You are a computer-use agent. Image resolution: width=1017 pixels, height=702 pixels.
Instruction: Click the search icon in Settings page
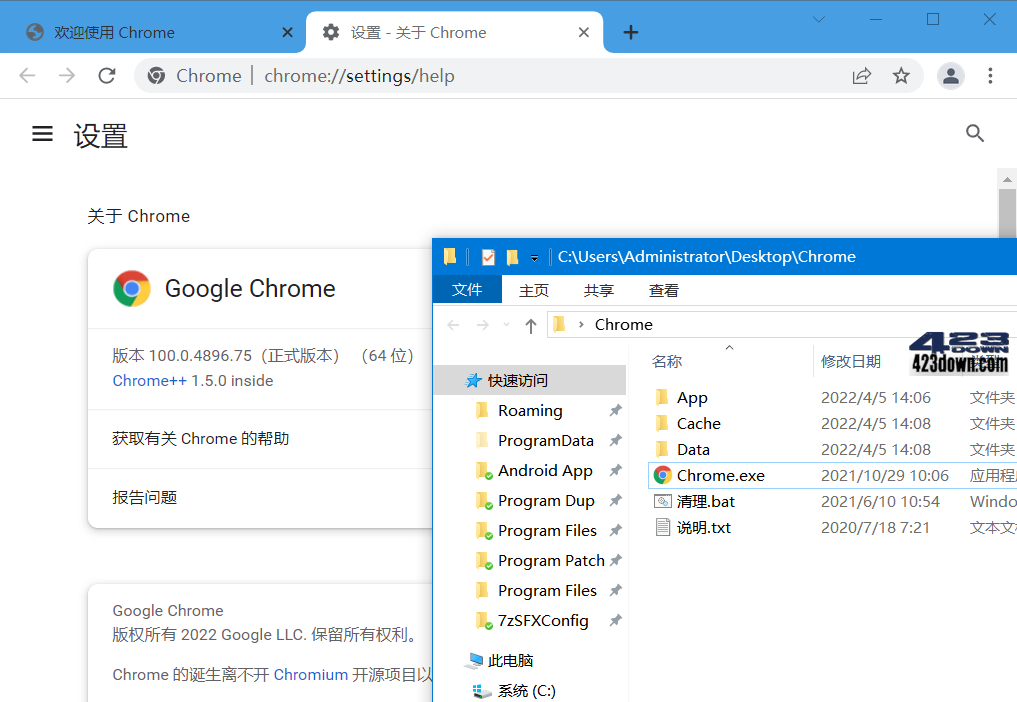(975, 133)
